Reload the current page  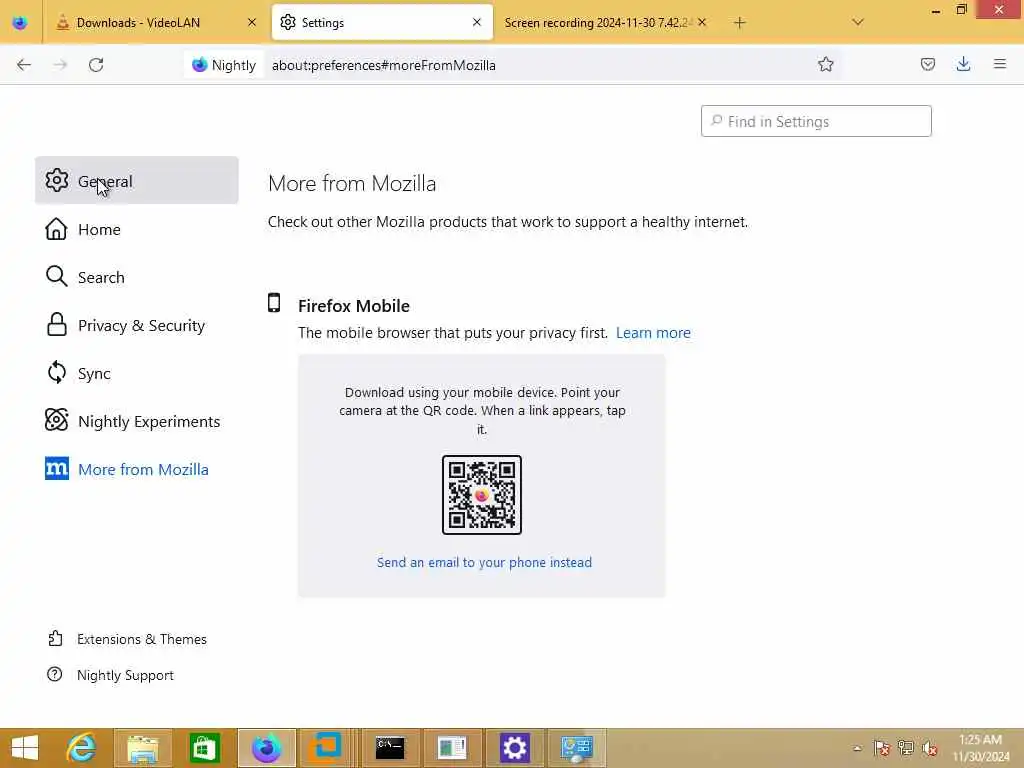[x=96, y=65]
